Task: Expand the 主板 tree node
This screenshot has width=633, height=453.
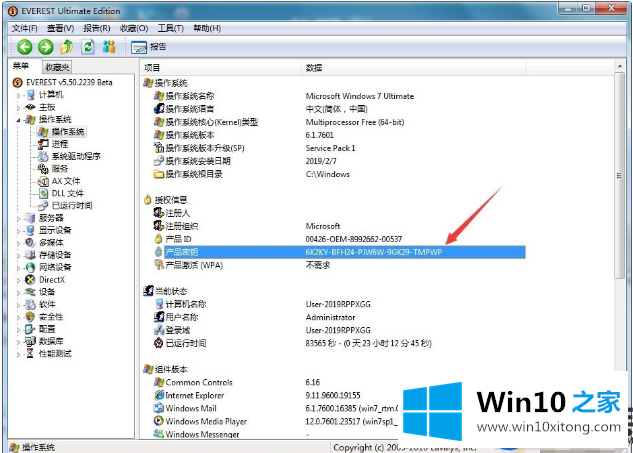Action: click(x=18, y=108)
